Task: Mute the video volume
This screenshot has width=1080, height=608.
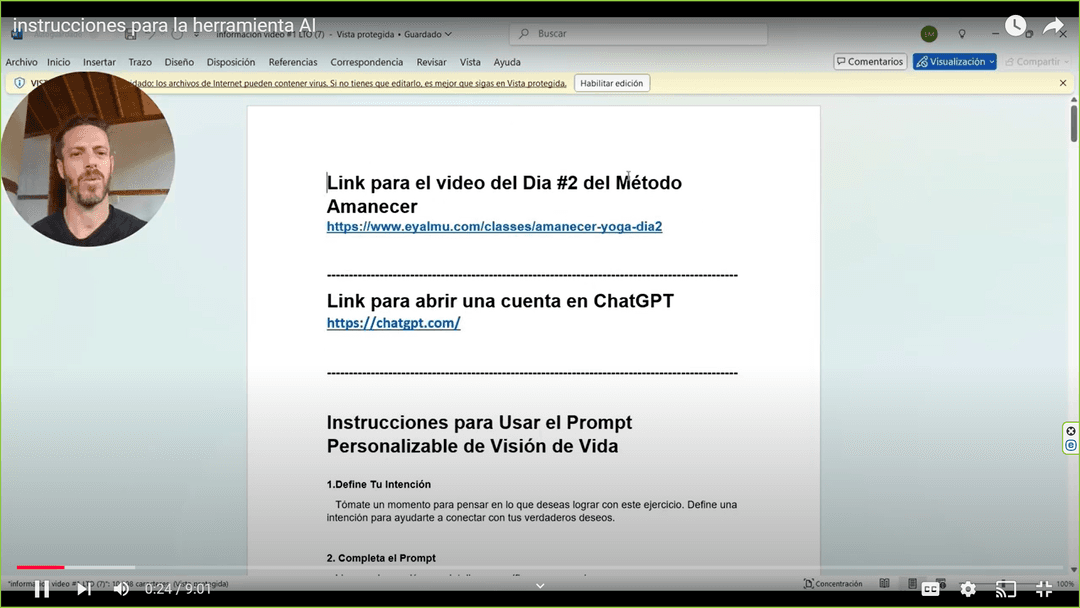Action: (121, 589)
